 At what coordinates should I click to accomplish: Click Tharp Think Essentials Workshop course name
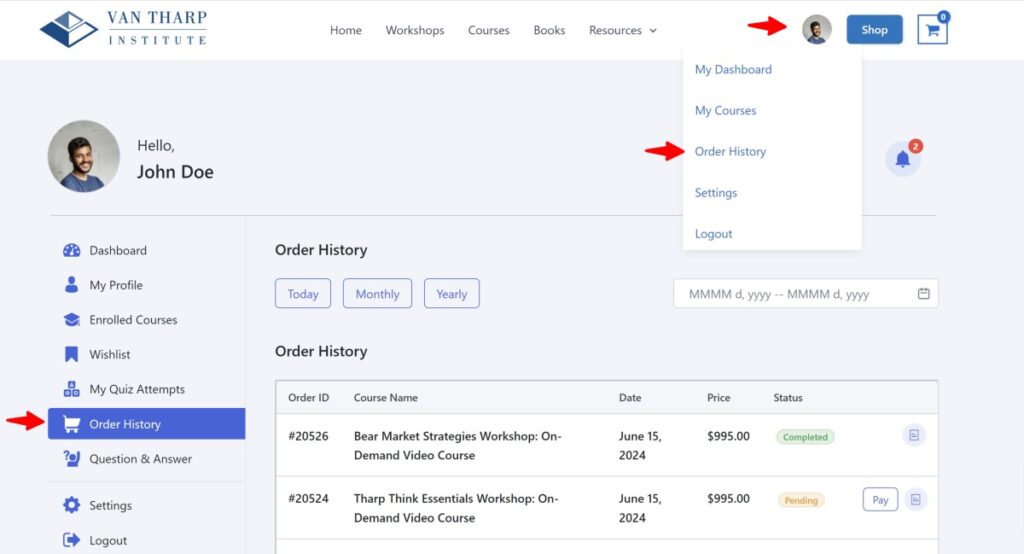(456, 508)
